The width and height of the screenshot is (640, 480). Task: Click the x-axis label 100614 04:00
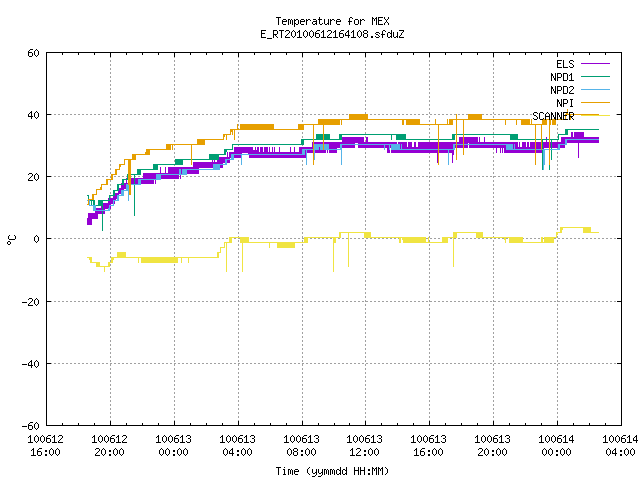click(620, 446)
